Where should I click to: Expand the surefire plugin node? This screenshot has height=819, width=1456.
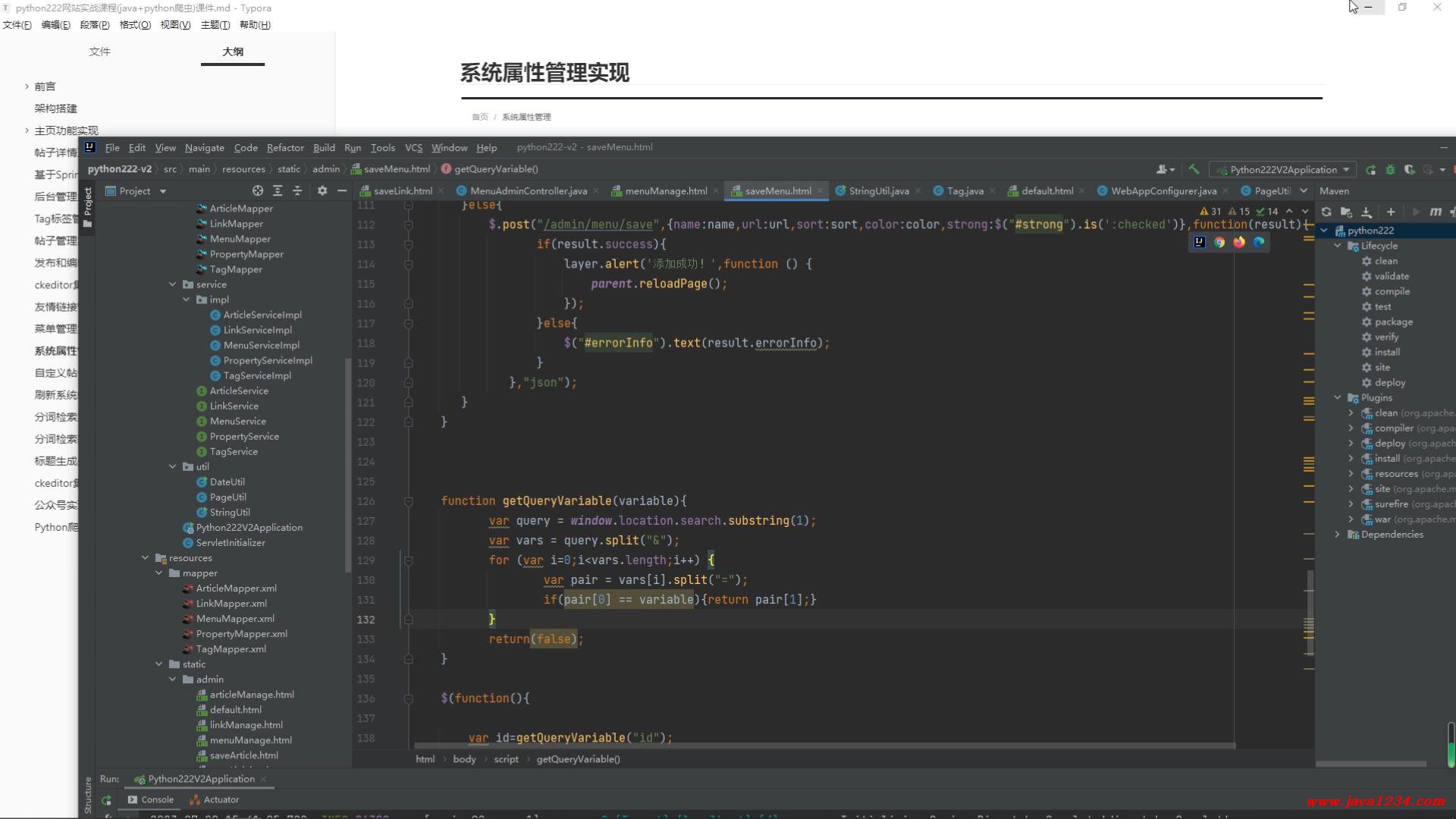1351,504
